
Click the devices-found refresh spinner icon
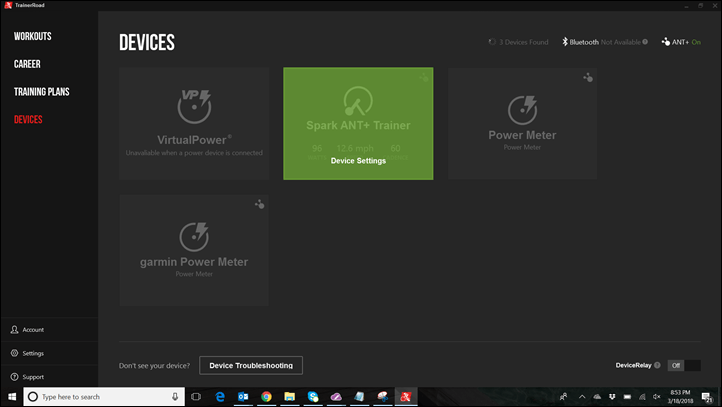tap(492, 42)
